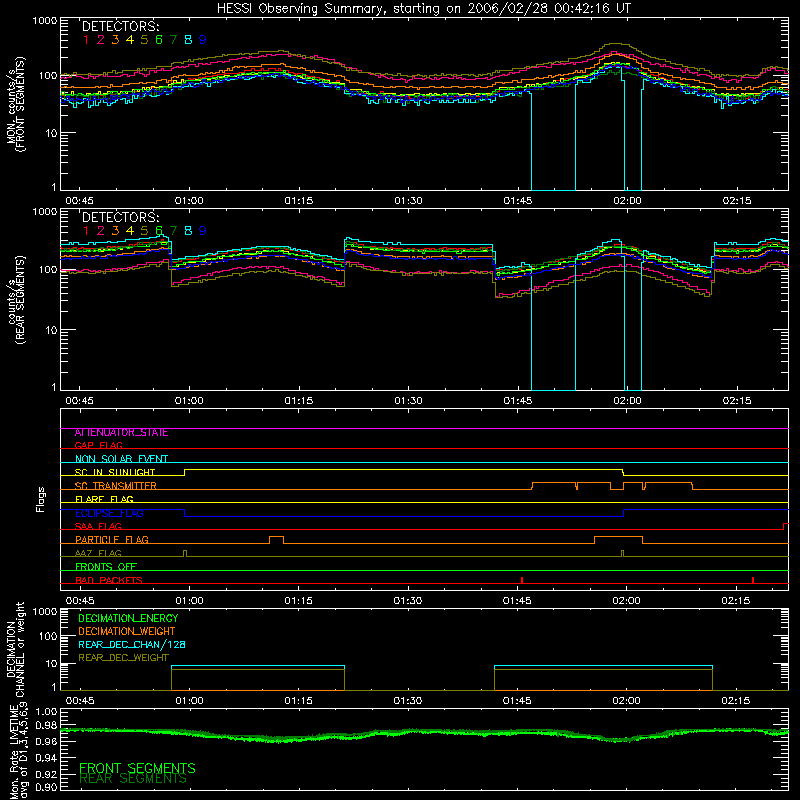The image size is (800, 800).
Task: Click 00:45 time label under front segments plot
Action: pos(80,201)
